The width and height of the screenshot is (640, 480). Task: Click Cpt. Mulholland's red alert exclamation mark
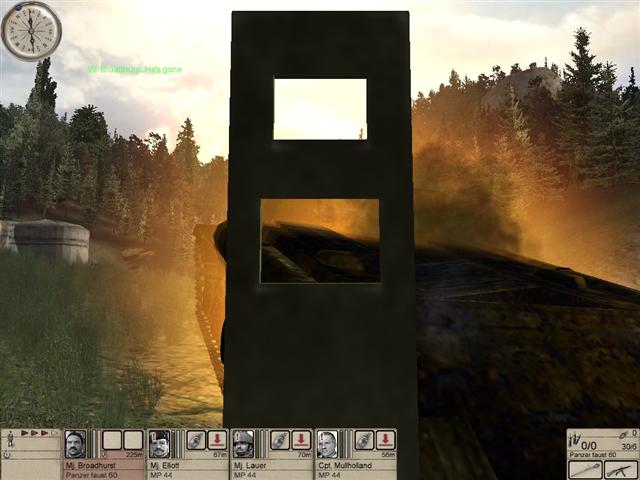[x=321, y=436]
